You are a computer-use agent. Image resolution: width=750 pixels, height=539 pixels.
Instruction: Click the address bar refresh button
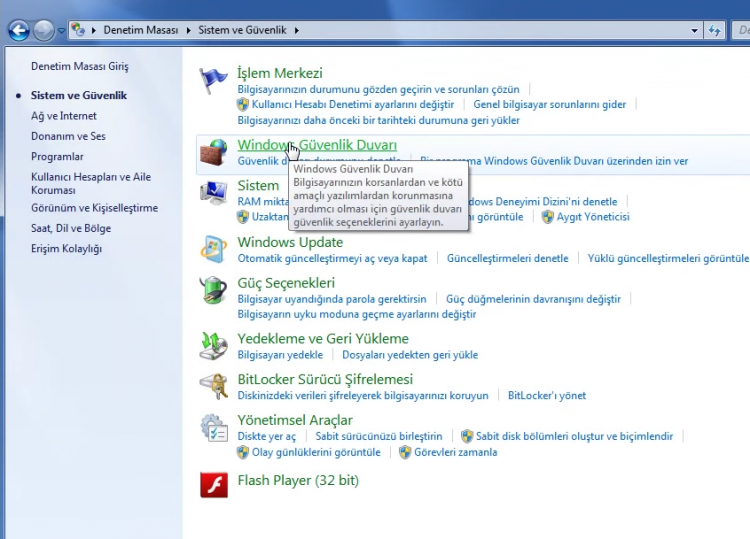(715, 31)
